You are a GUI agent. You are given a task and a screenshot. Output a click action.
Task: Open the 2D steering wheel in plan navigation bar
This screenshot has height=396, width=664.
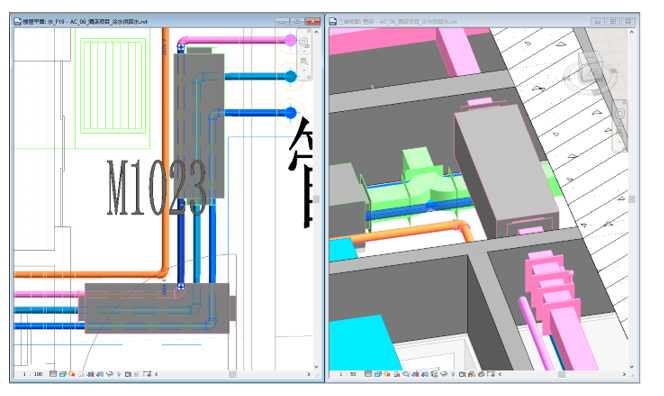(304, 42)
